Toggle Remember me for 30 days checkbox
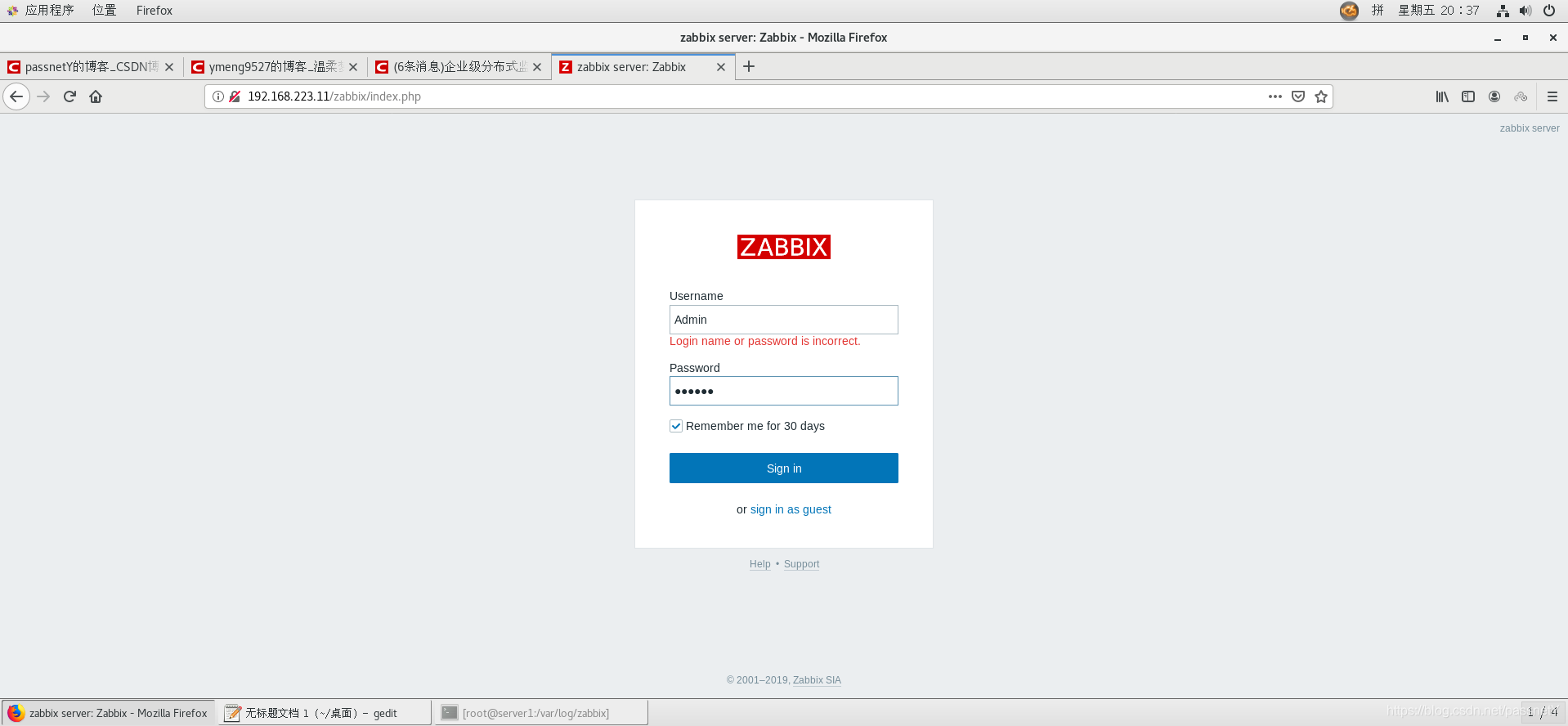The image size is (1568, 726). click(x=676, y=426)
